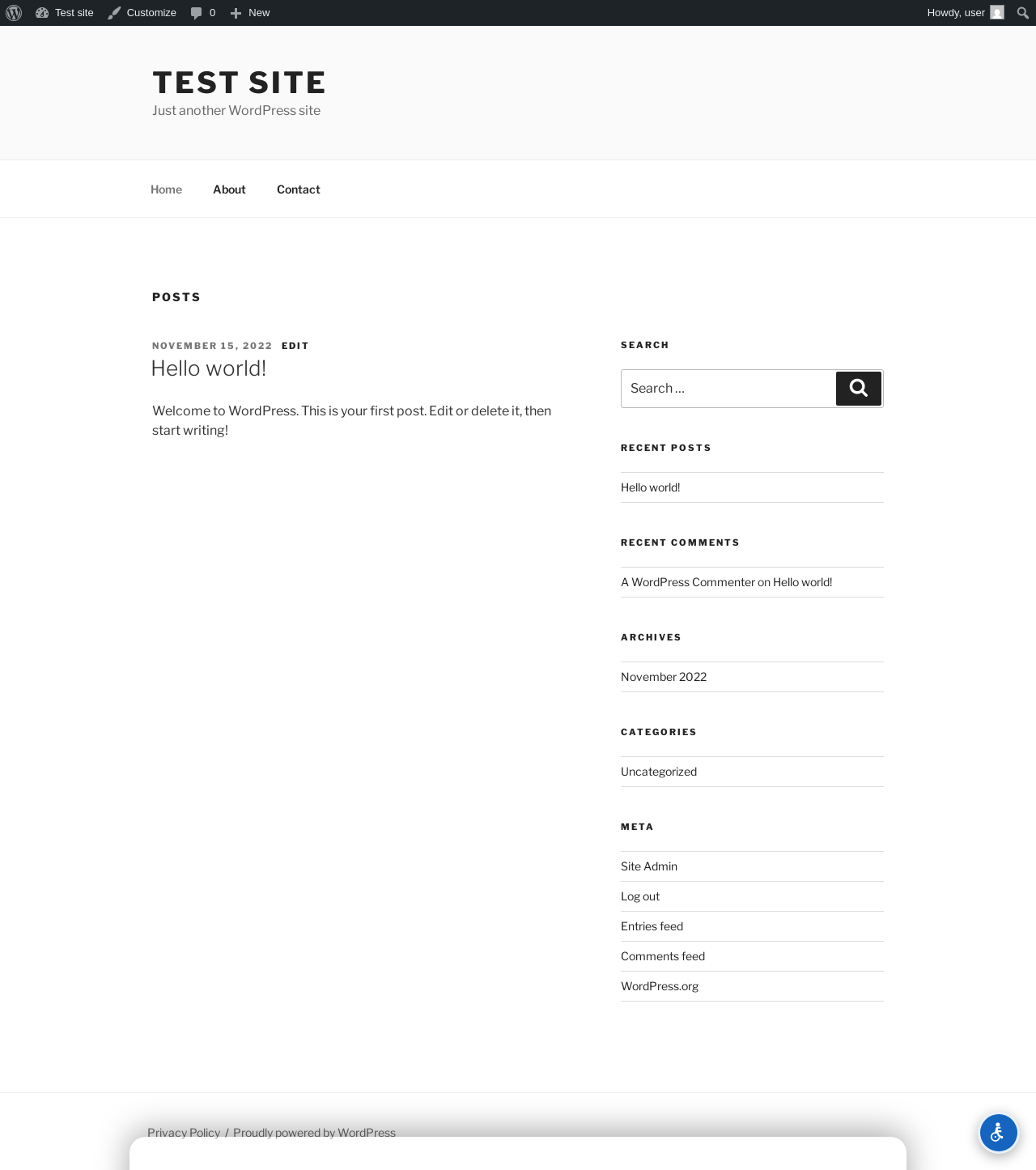This screenshot has height=1170, width=1036.
Task: Submit search with the black magnifier button
Action: pos(859,389)
